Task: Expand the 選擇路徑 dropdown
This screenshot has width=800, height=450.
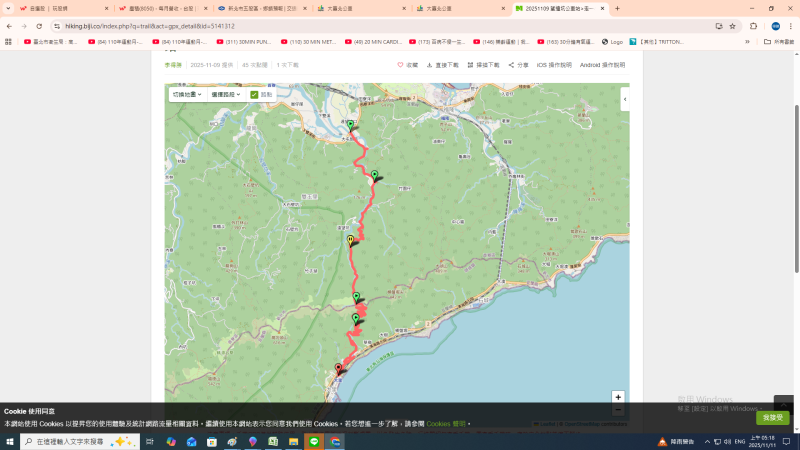Action: tap(225, 95)
